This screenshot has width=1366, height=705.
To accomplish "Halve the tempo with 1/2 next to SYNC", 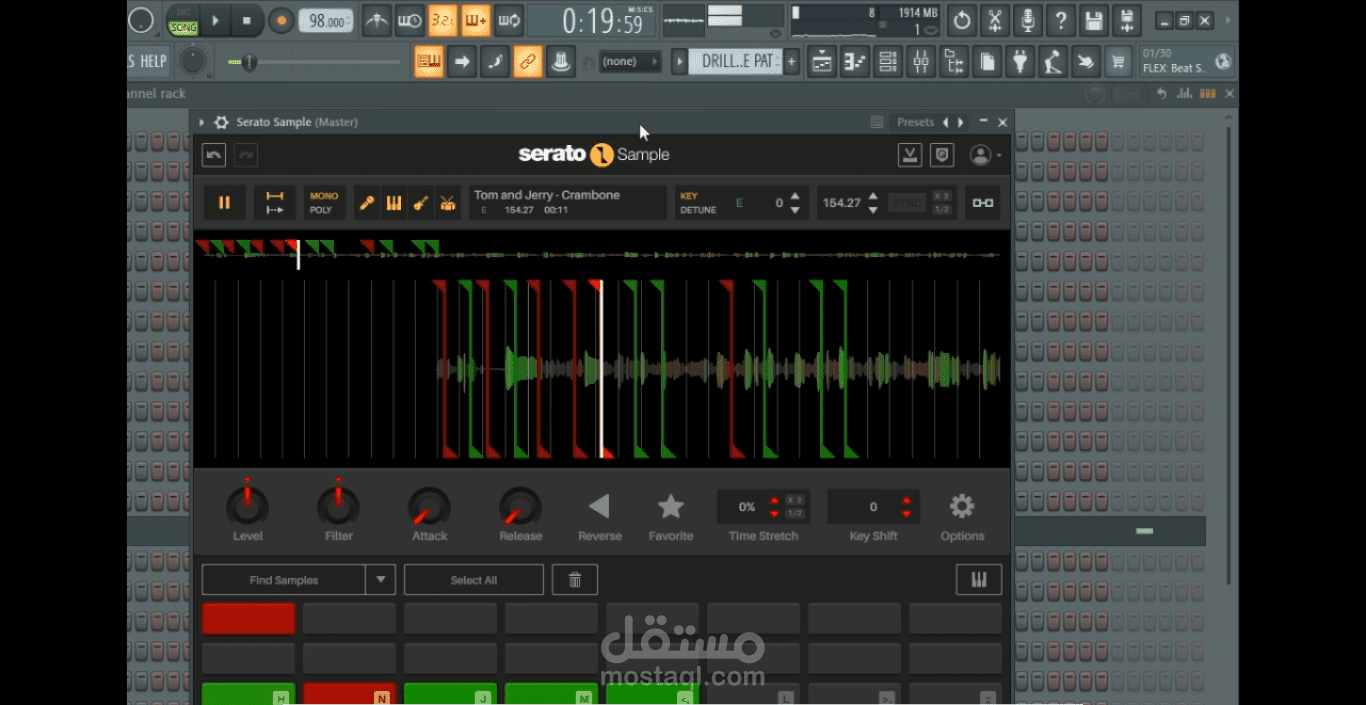I will 942,210.
